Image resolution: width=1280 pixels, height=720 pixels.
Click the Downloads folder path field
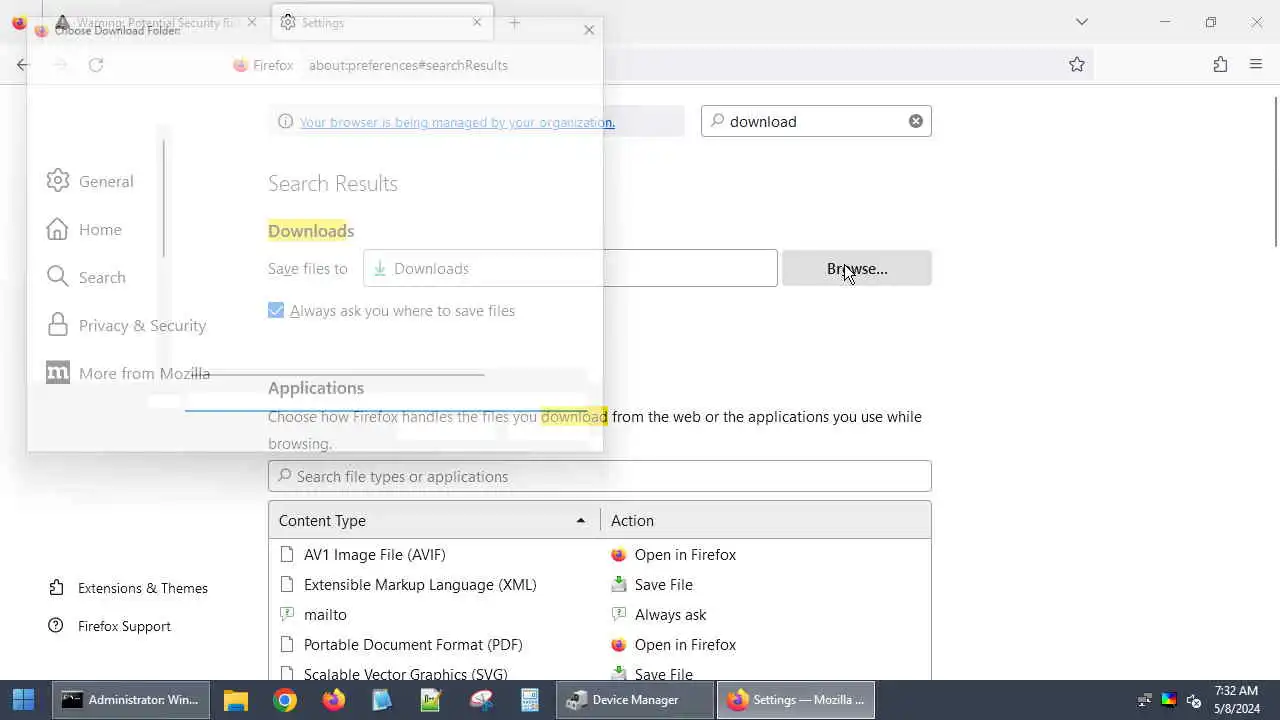570,268
